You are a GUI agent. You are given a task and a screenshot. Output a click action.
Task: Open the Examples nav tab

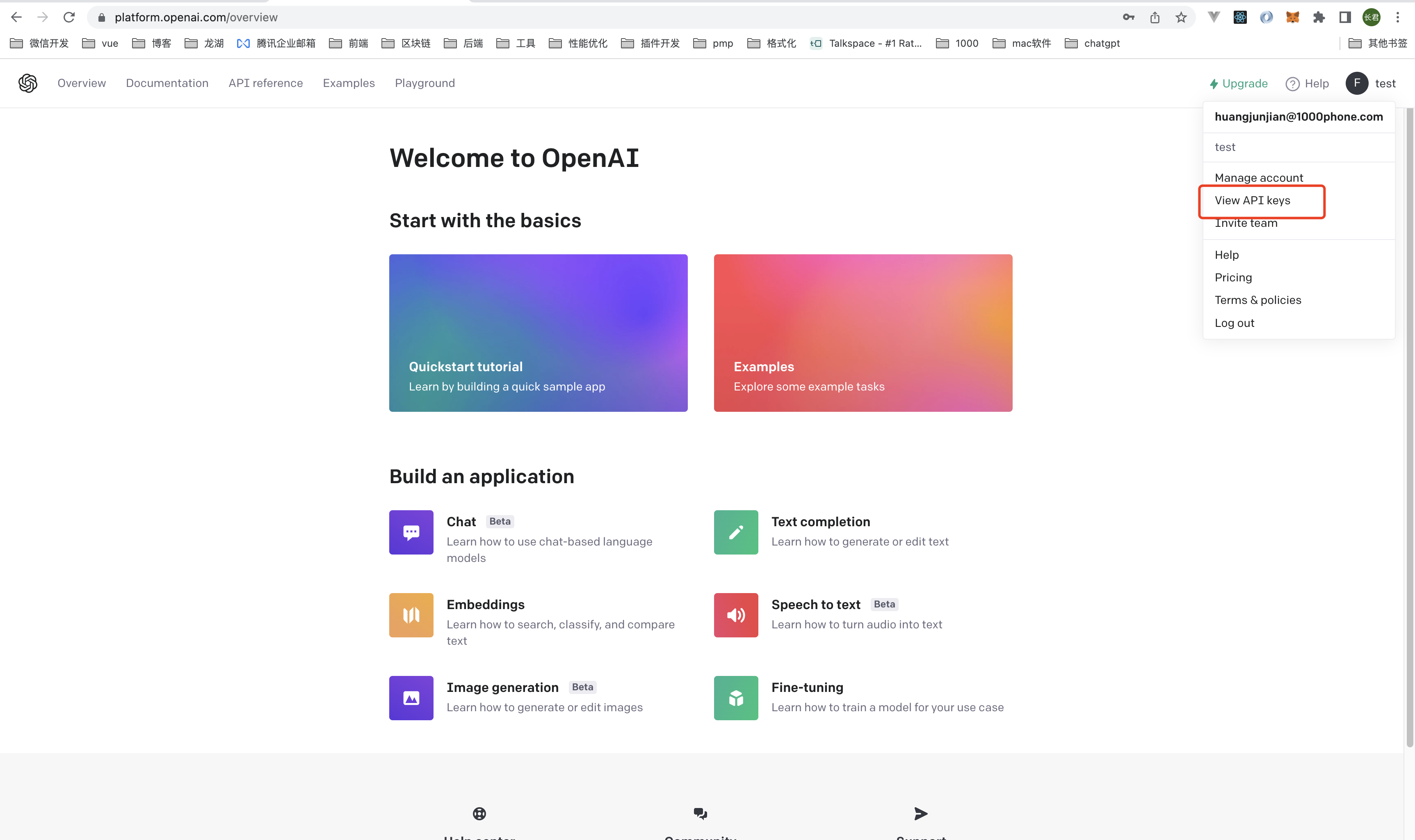[x=349, y=83]
